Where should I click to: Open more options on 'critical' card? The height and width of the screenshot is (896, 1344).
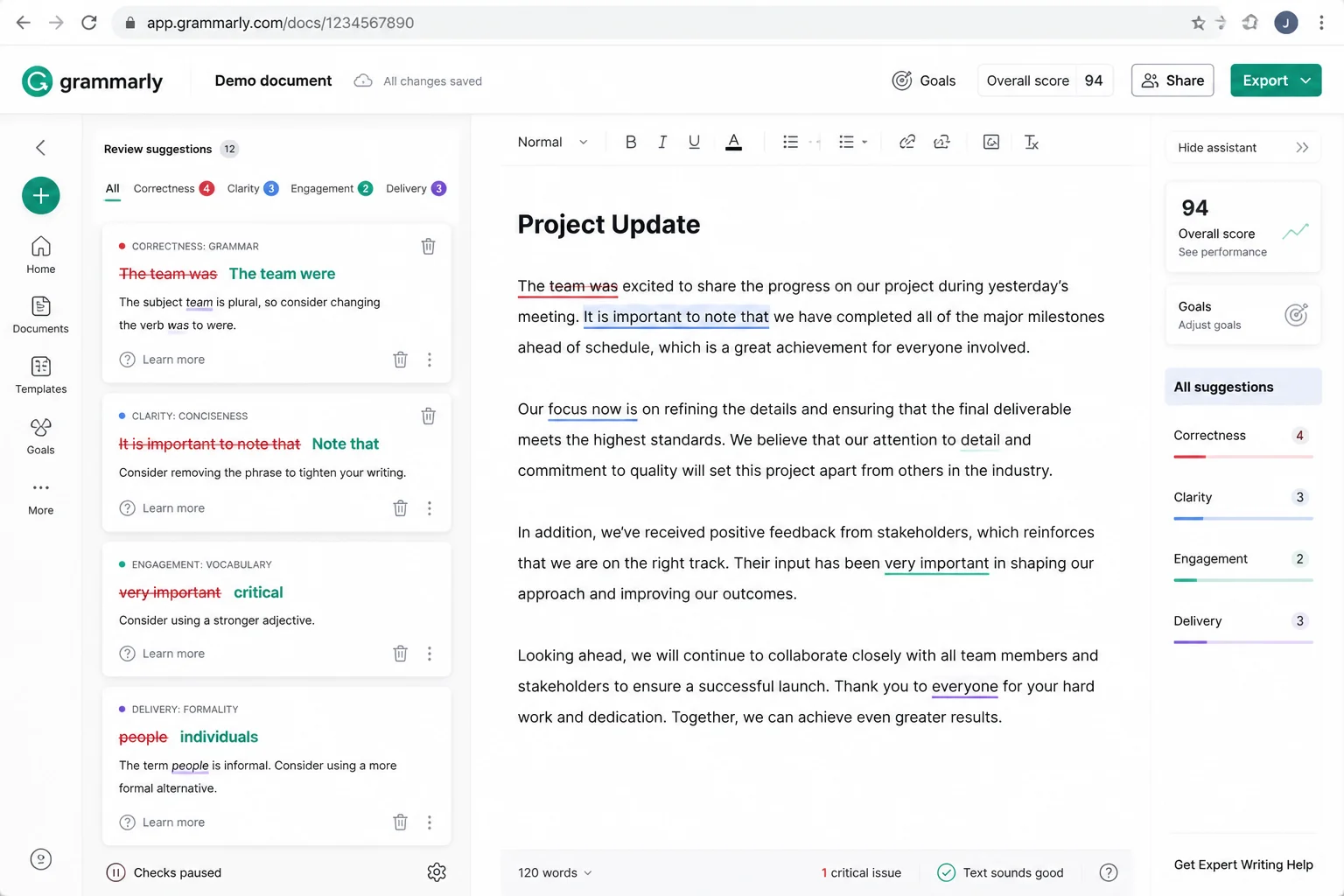point(429,654)
